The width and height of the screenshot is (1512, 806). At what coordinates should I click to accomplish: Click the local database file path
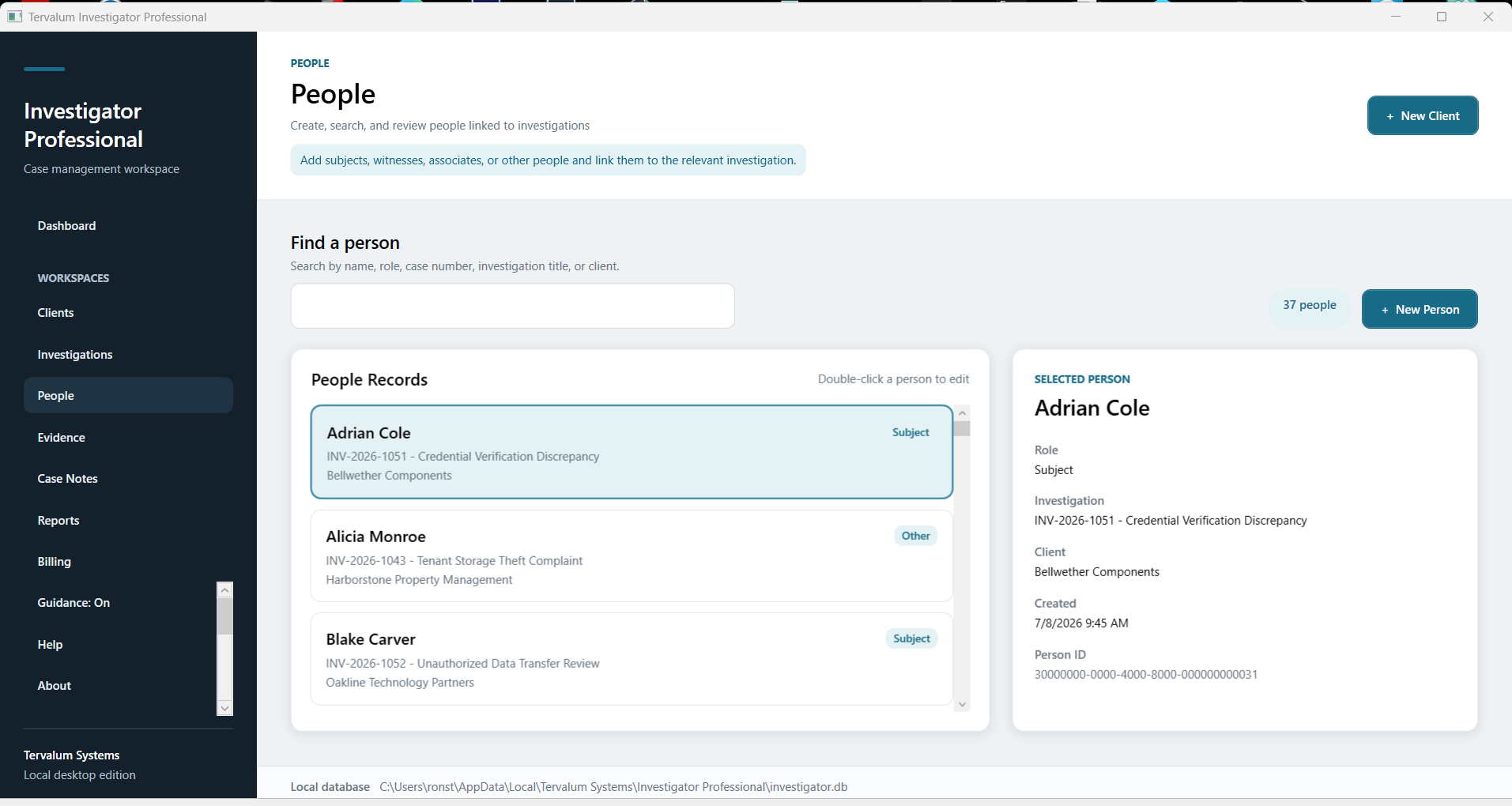[613, 787]
